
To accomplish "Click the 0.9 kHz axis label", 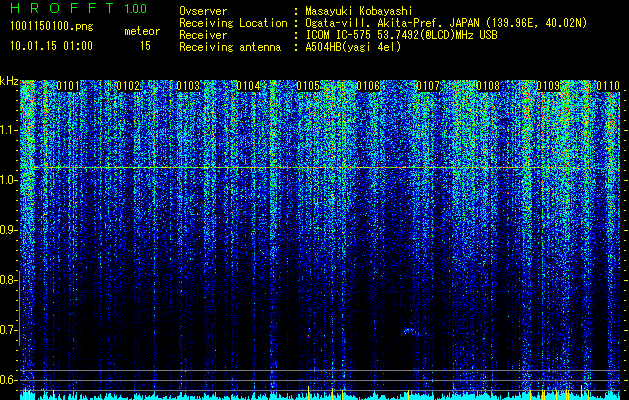I will coord(9,230).
